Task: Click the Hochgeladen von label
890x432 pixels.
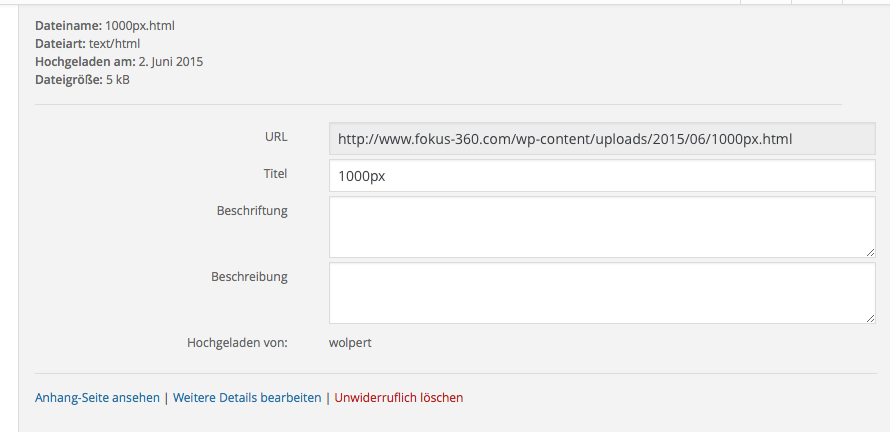Action: (x=237, y=343)
